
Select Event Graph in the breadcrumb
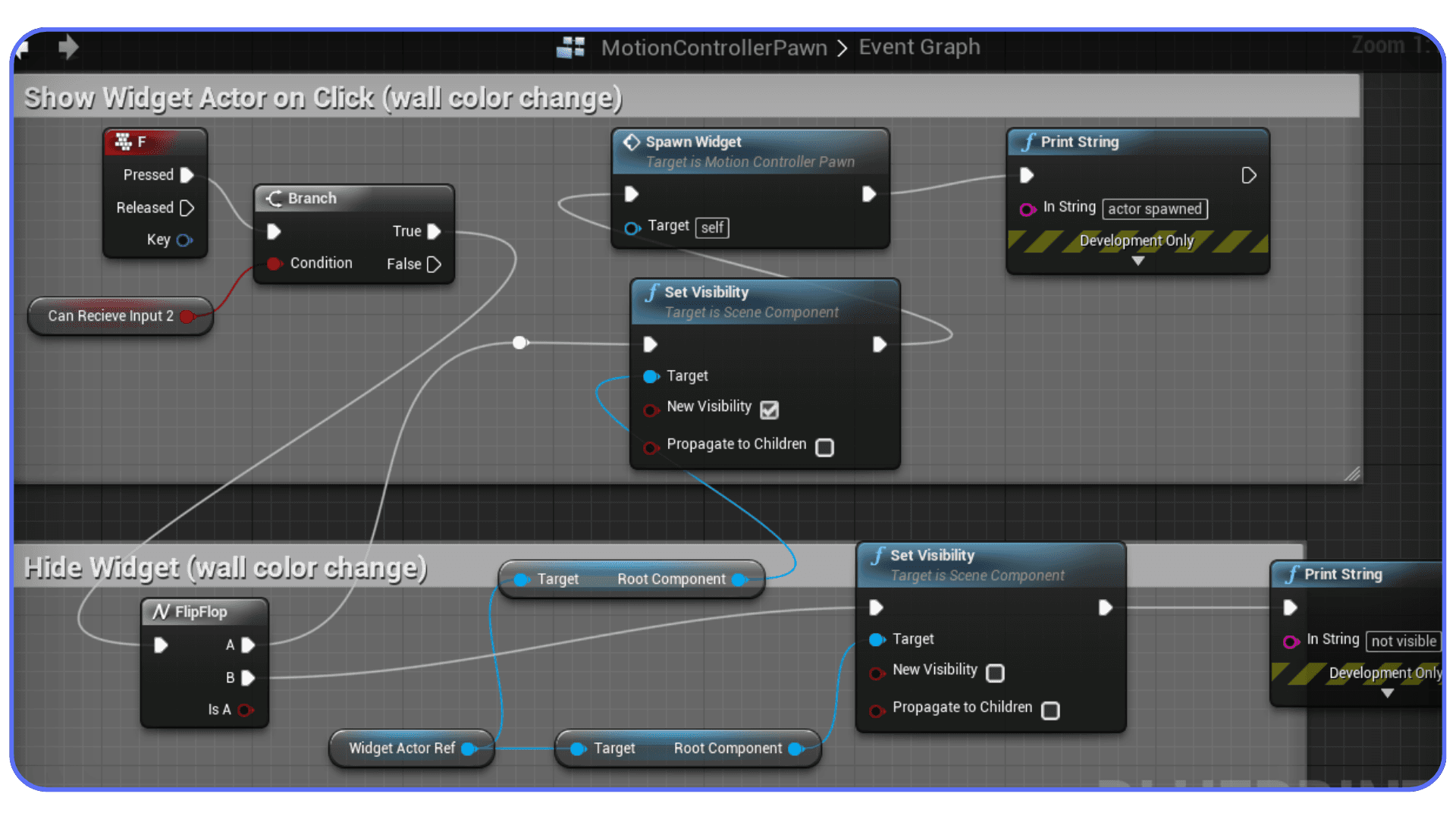coord(920,47)
